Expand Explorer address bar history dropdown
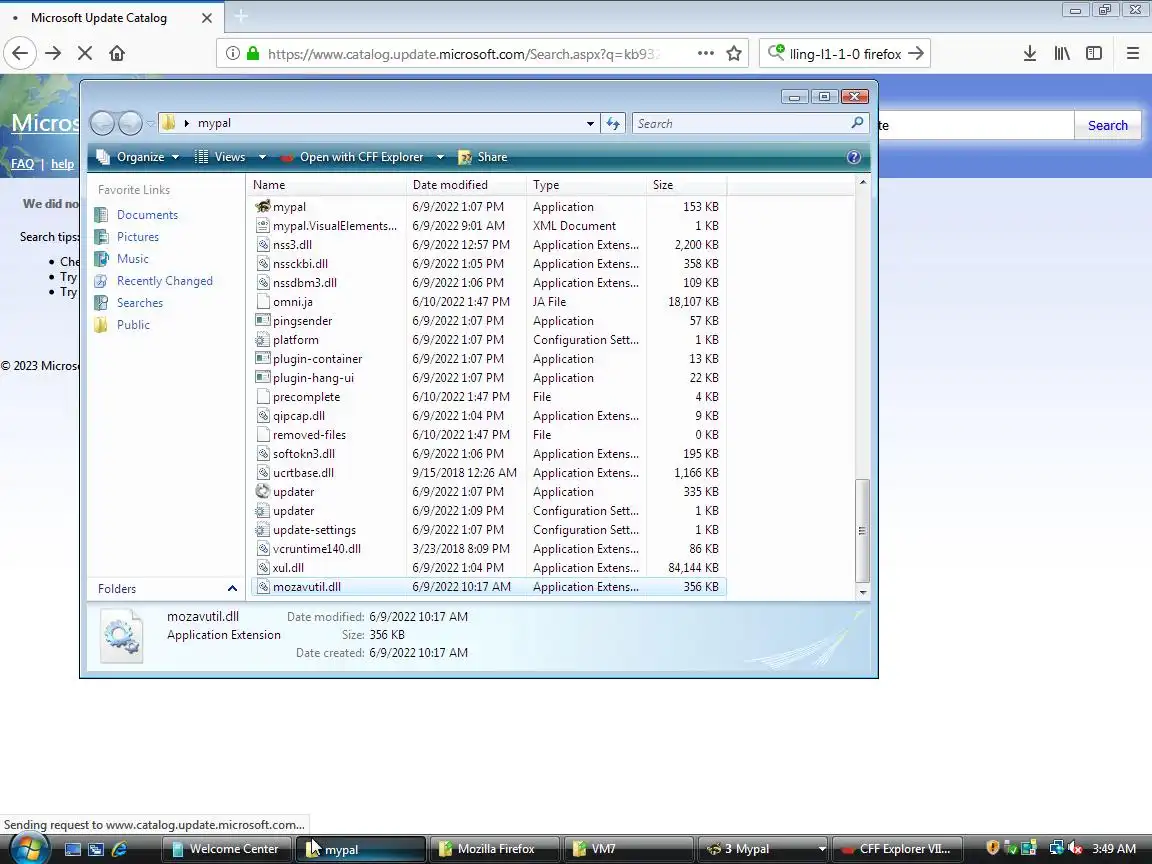 coord(590,123)
